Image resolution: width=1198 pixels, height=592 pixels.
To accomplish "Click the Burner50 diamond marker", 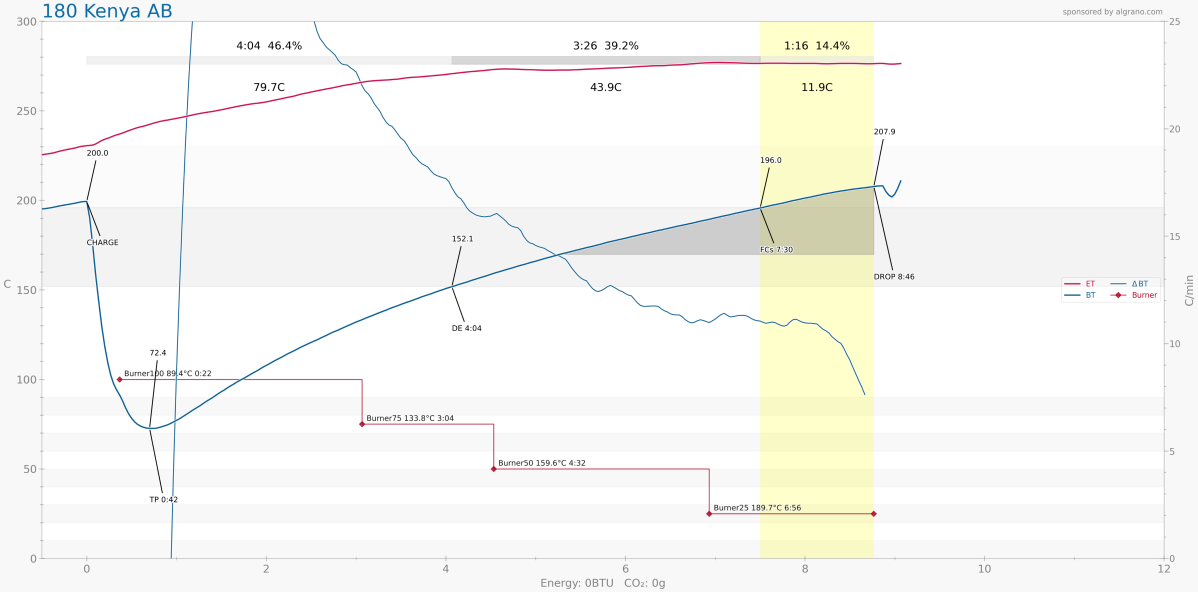I will (x=494, y=468).
